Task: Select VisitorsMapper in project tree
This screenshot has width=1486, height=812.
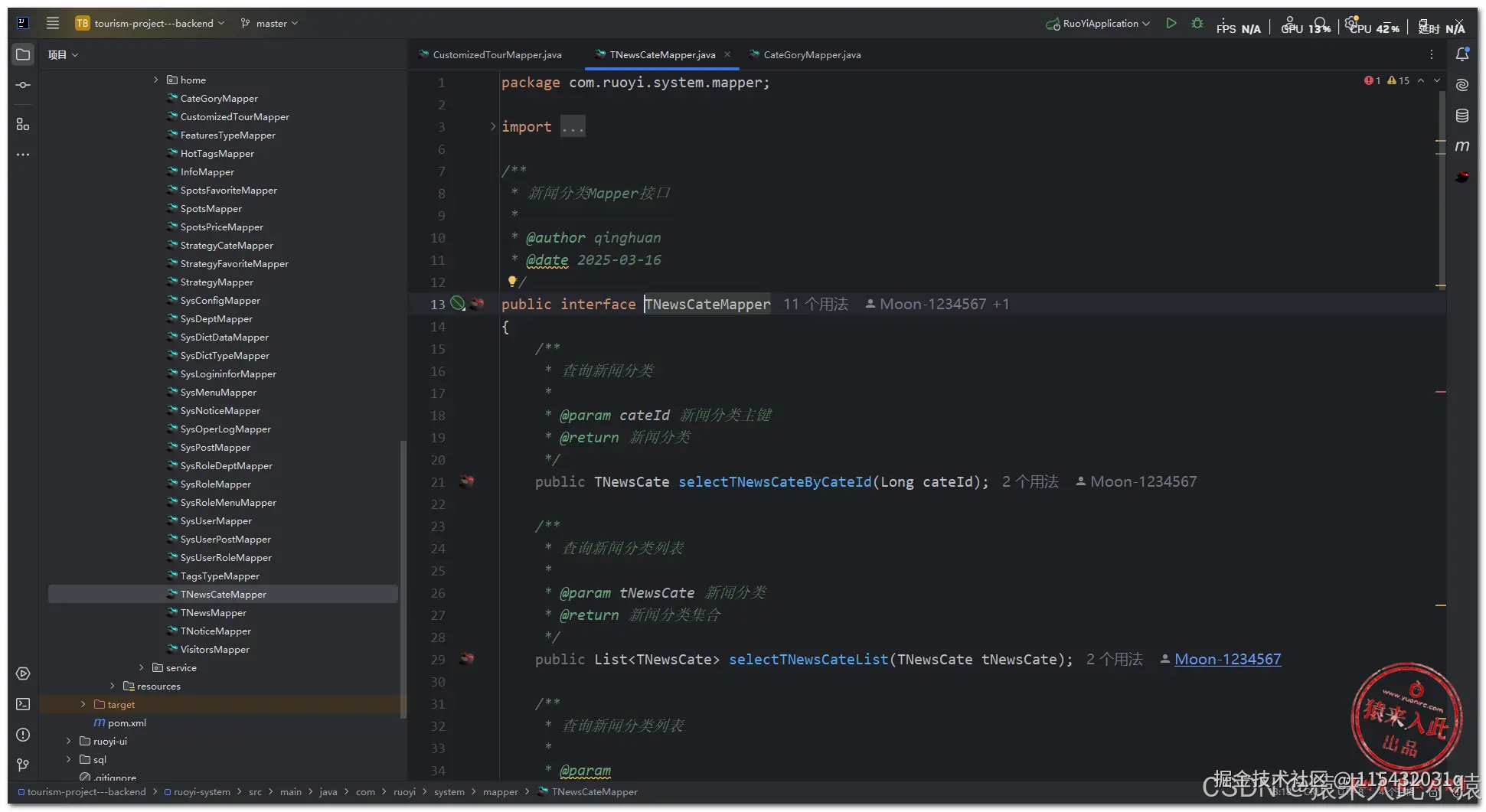Action: pyautogui.click(x=214, y=649)
